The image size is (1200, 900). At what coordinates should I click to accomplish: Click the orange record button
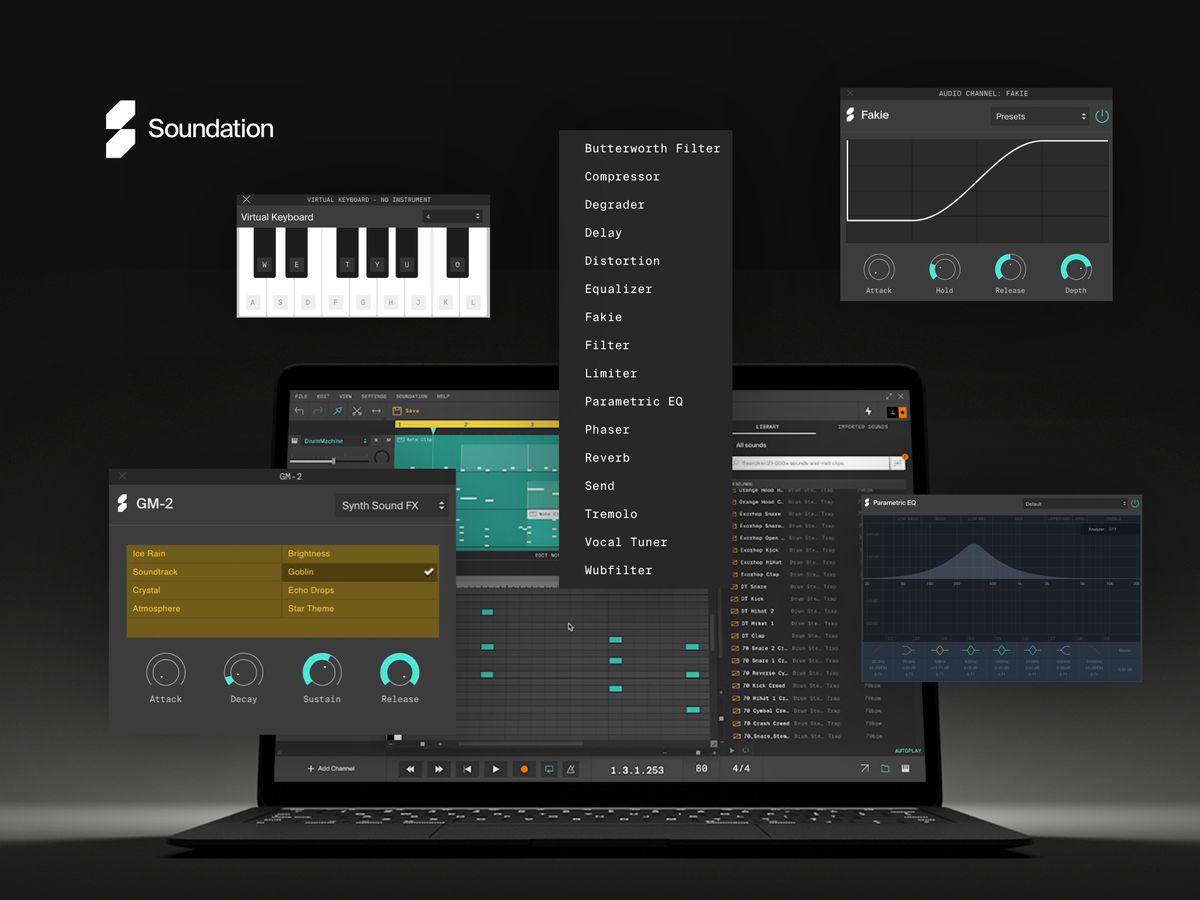(x=523, y=769)
